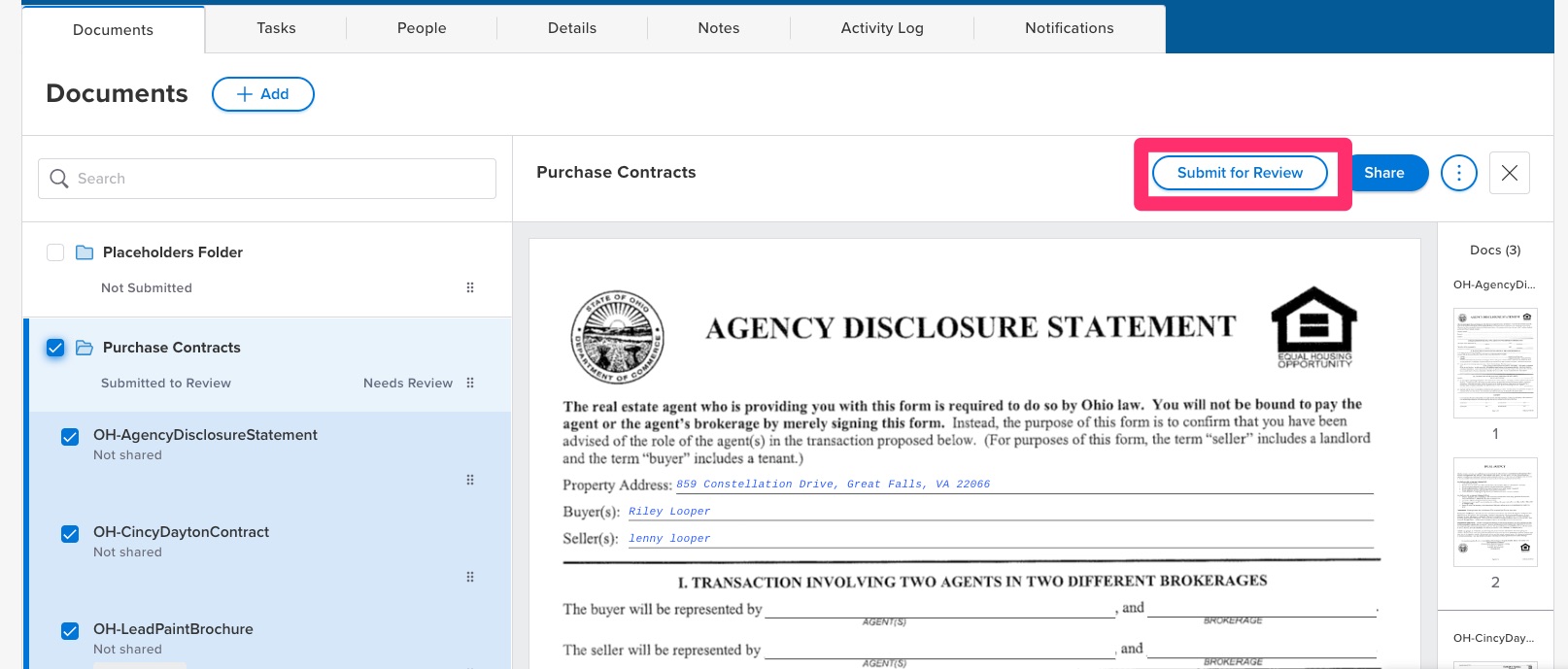Go to the Notifications tab
This screenshot has width=1568, height=669.
[x=1069, y=28]
